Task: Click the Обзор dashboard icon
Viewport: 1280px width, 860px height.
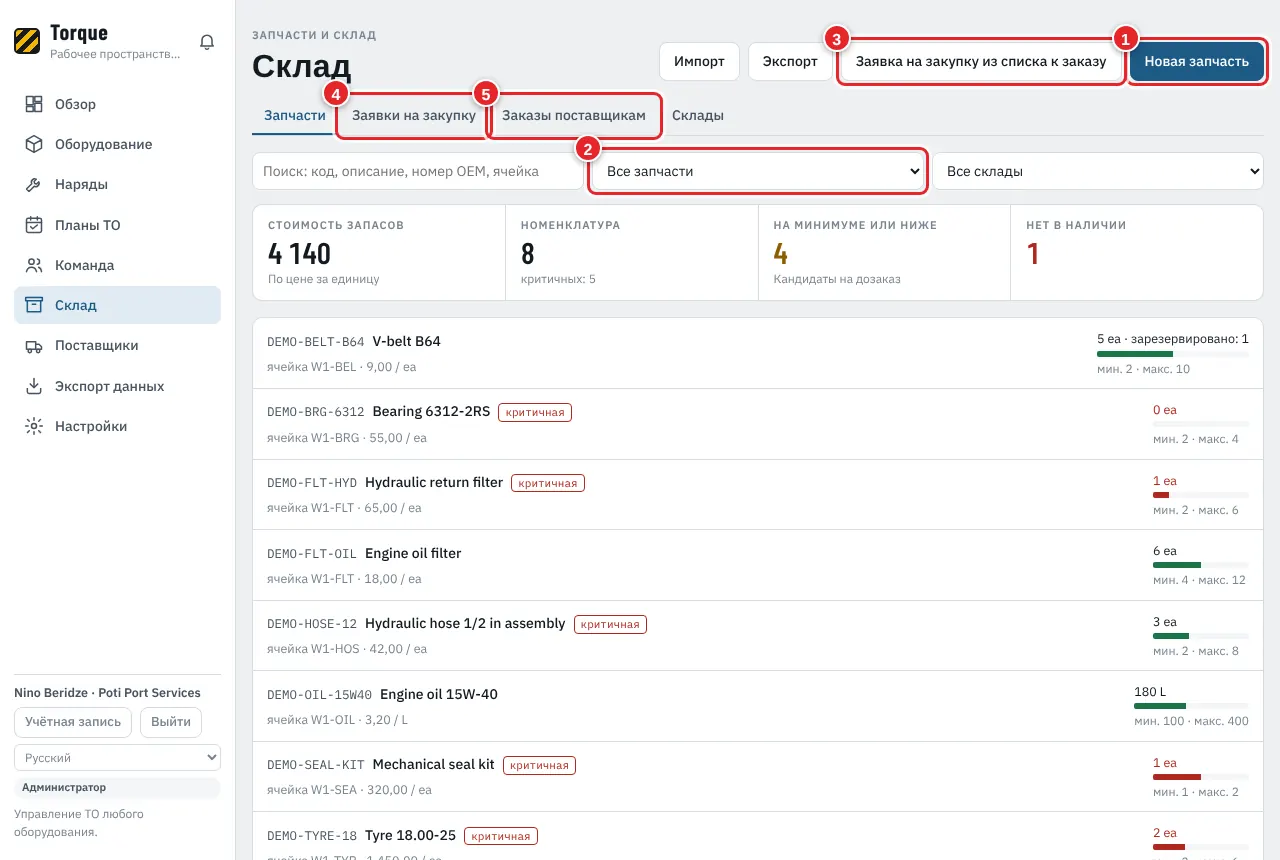Action: pos(34,104)
